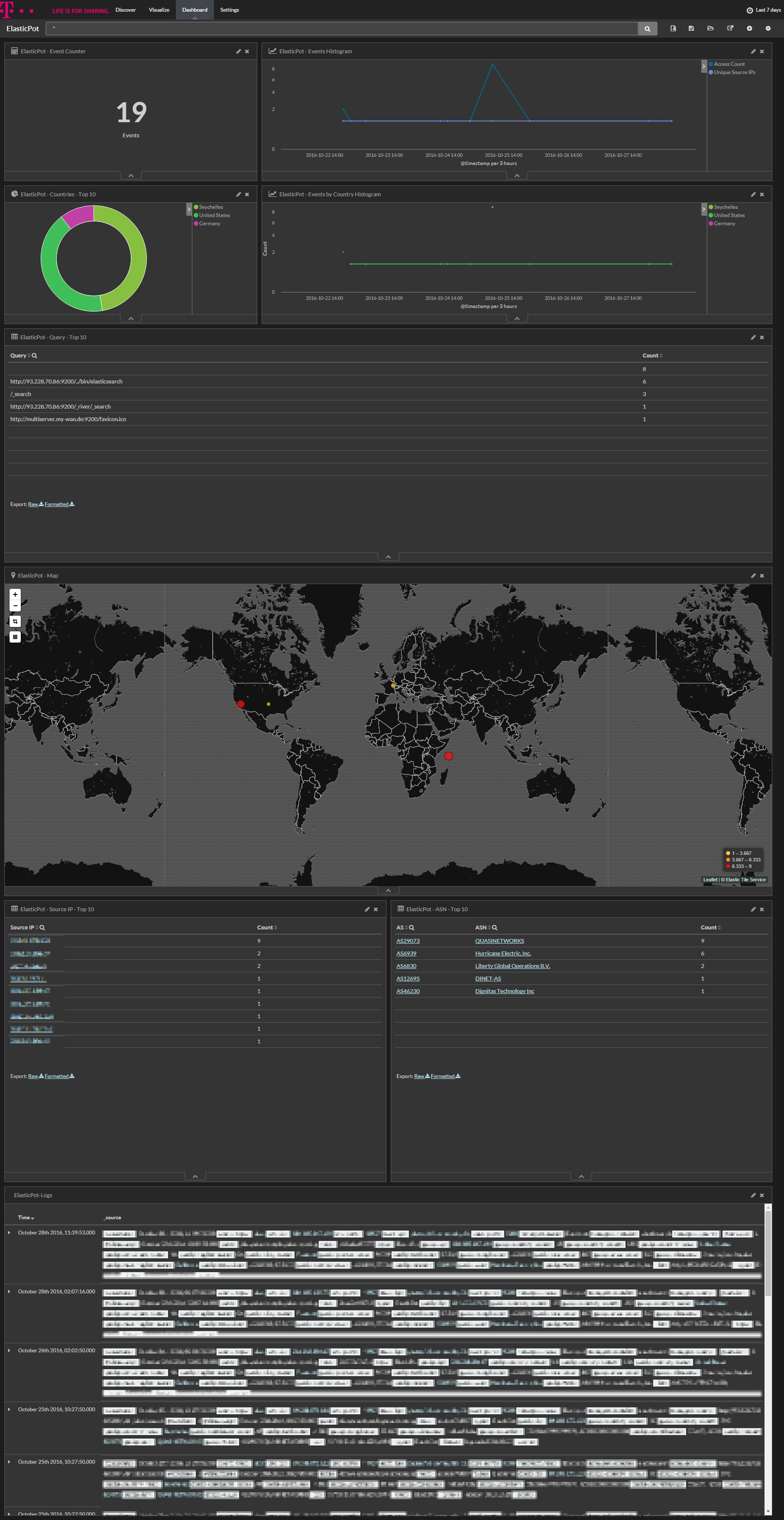
Task: Select the draw rectangle tool on map
Action: point(15,637)
